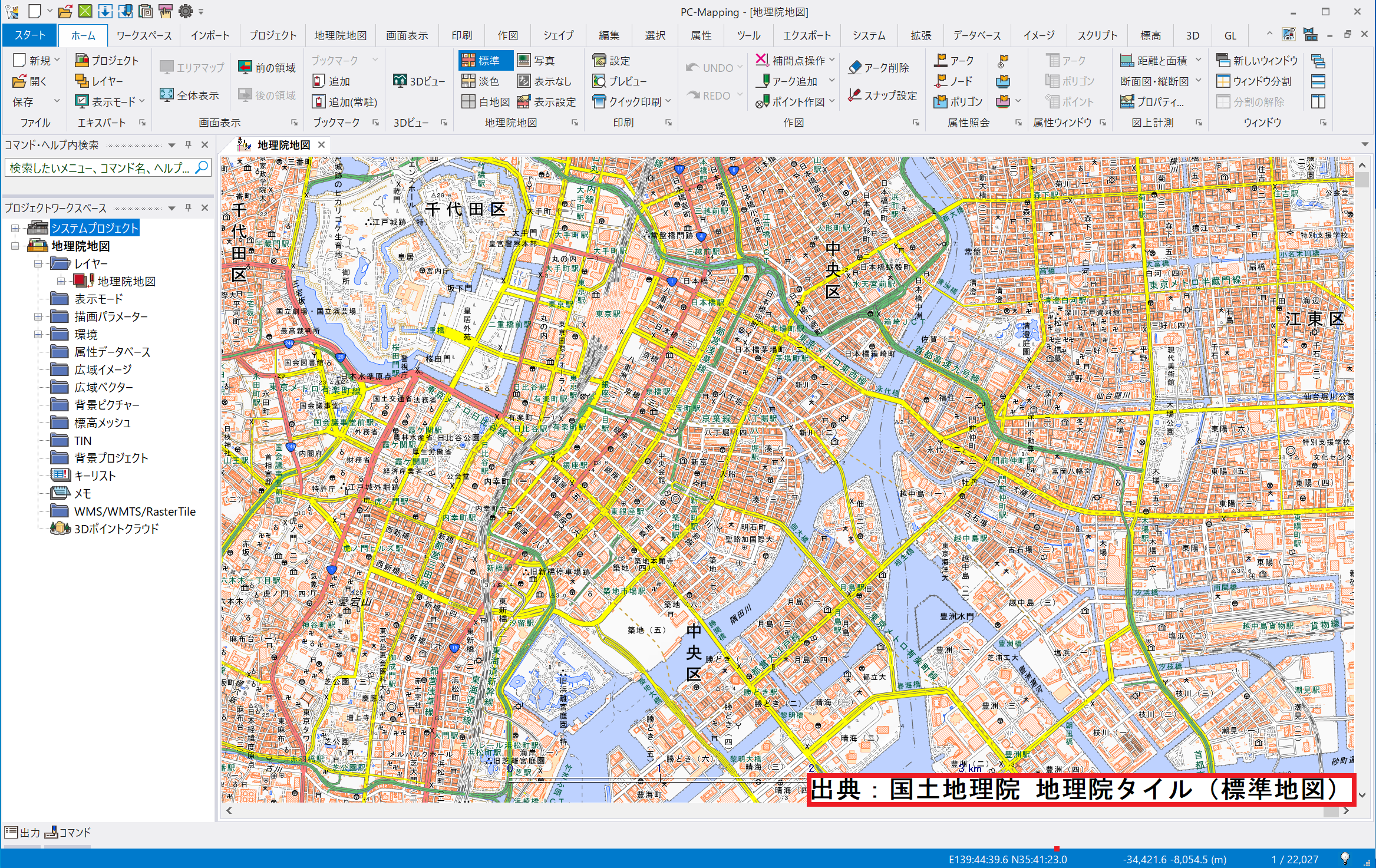
Task: Expand the 環境 folder
Action: pos(38,334)
